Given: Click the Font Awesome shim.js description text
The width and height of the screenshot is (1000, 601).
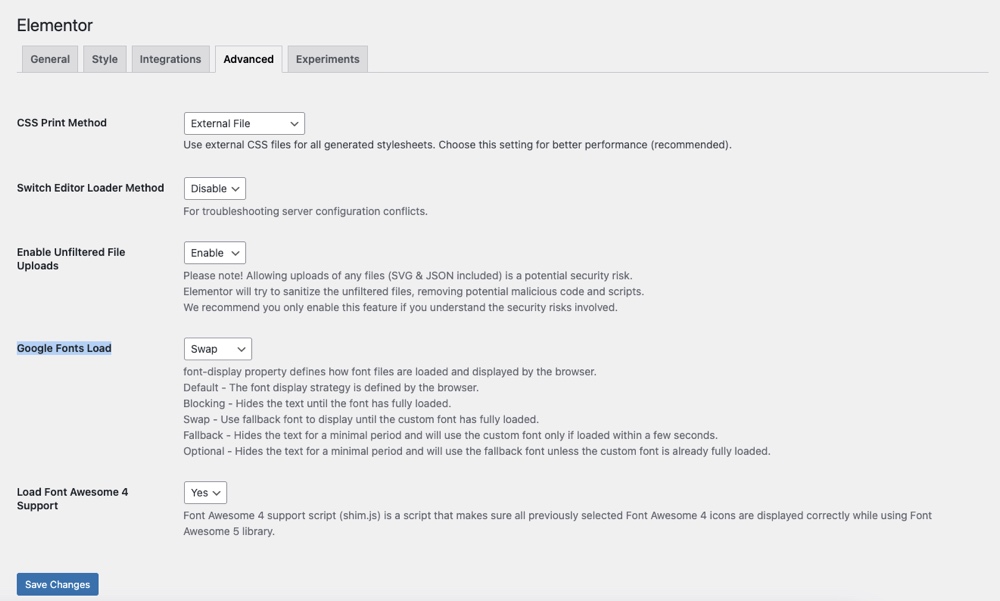Looking at the screenshot, I should [557, 516].
